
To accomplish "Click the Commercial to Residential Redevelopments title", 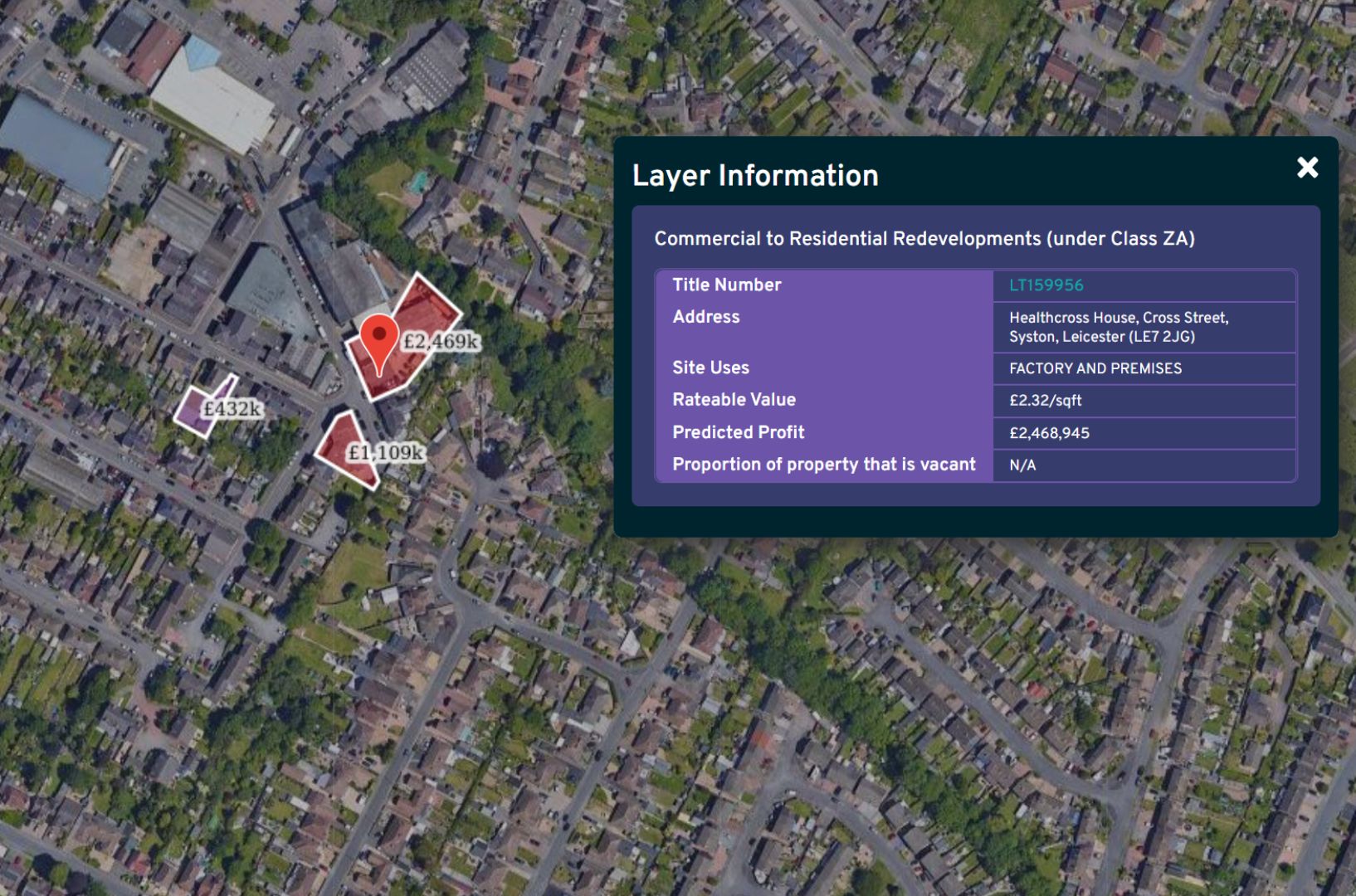I will click(x=924, y=239).
